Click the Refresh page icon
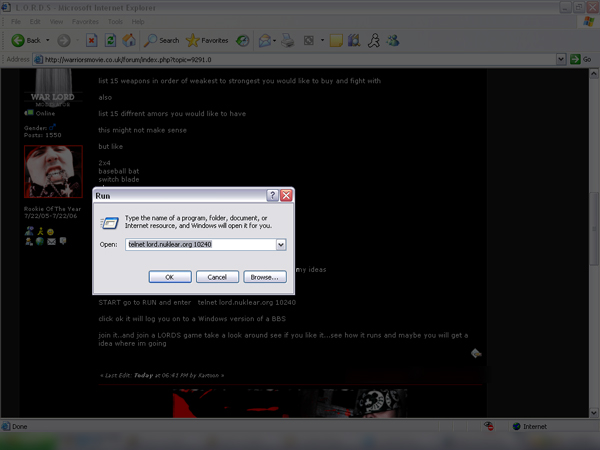 pos(110,41)
